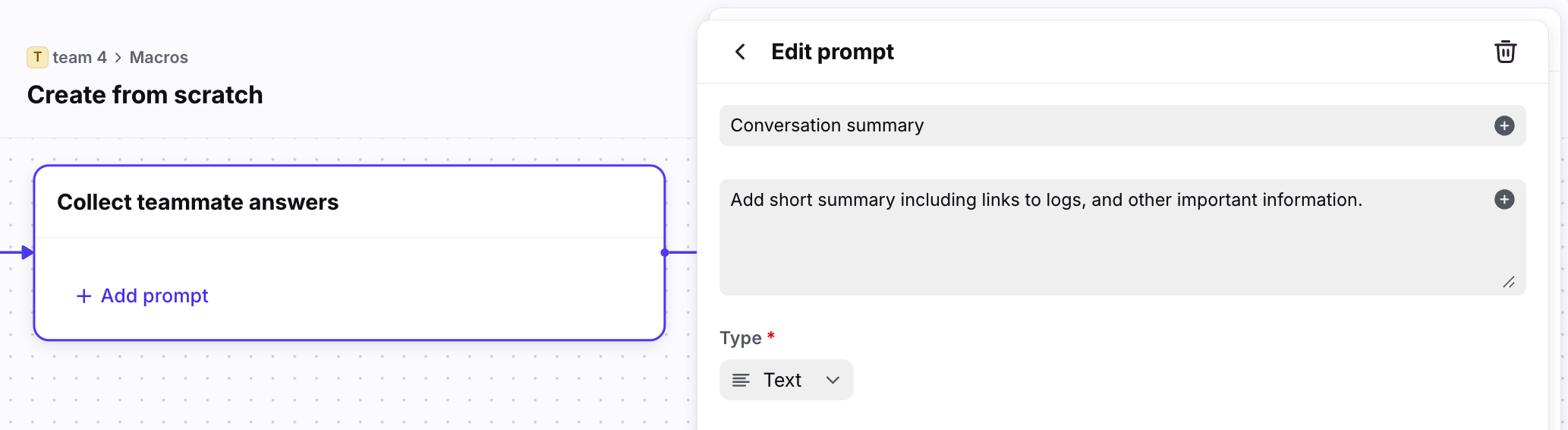This screenshot has height=430, width=1568.
Task: Click the yellow T team avatar
Action: (x=37, y=57)
